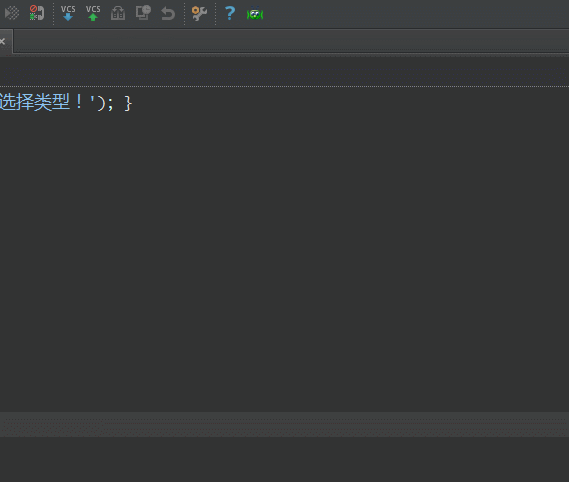Click the panel below the status strip
Image resolution: width=569 pixels, height=482 pixels.
284,459
